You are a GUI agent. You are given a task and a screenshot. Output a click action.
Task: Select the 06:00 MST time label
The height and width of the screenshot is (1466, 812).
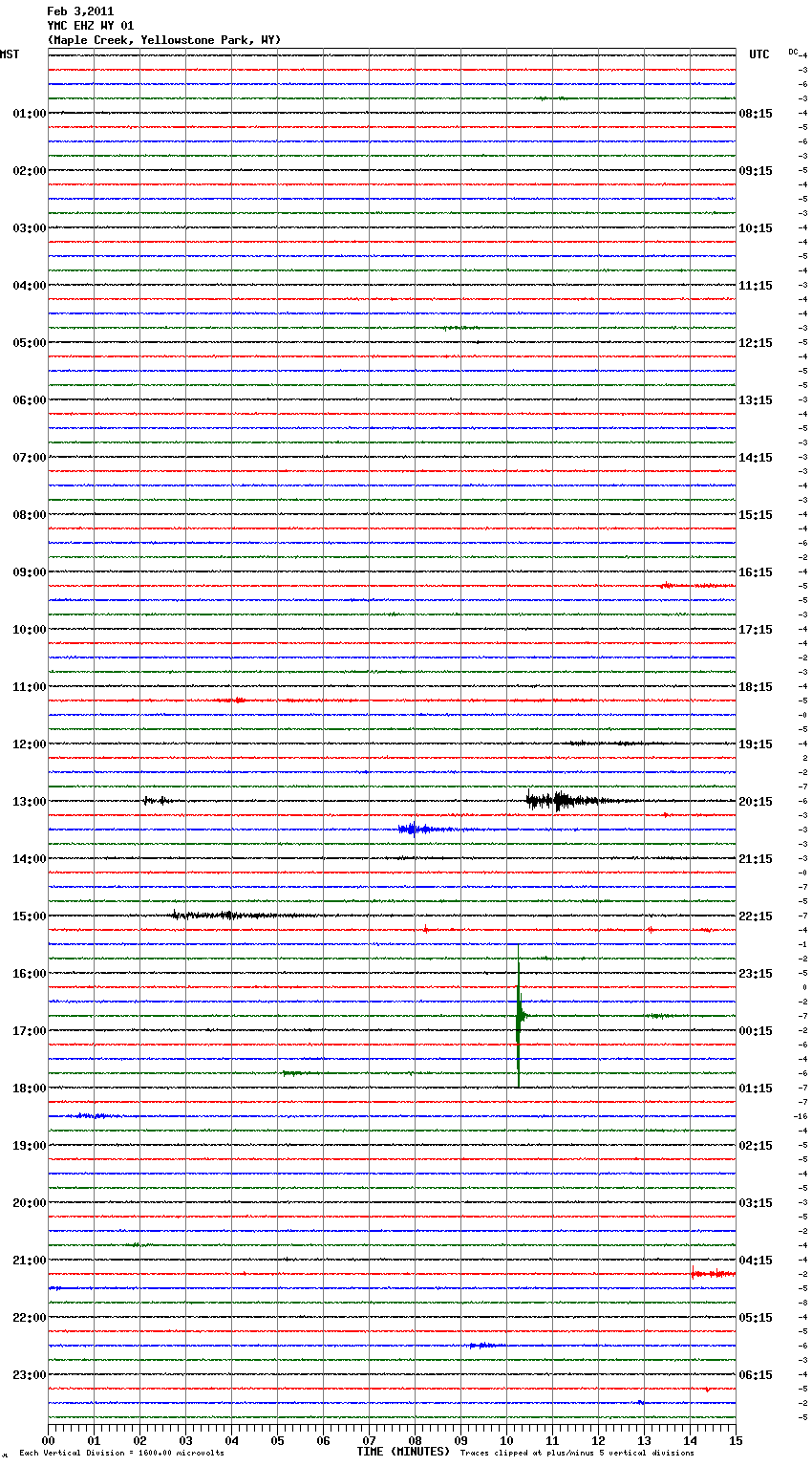30,400
